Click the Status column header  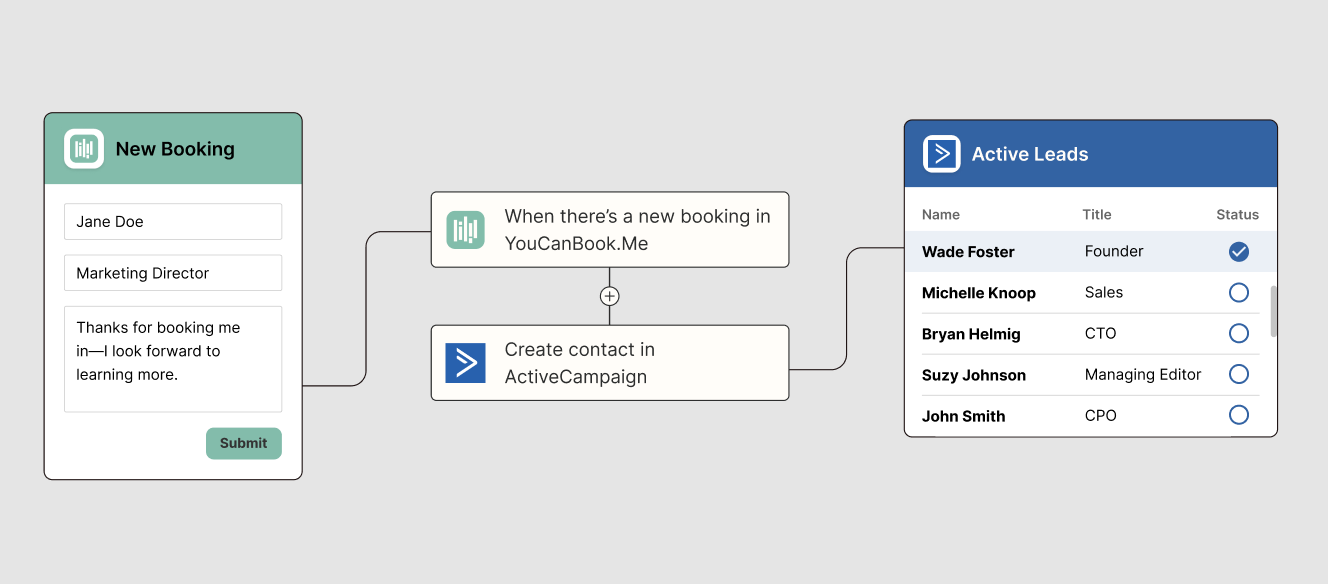[x=1238, y=215]
